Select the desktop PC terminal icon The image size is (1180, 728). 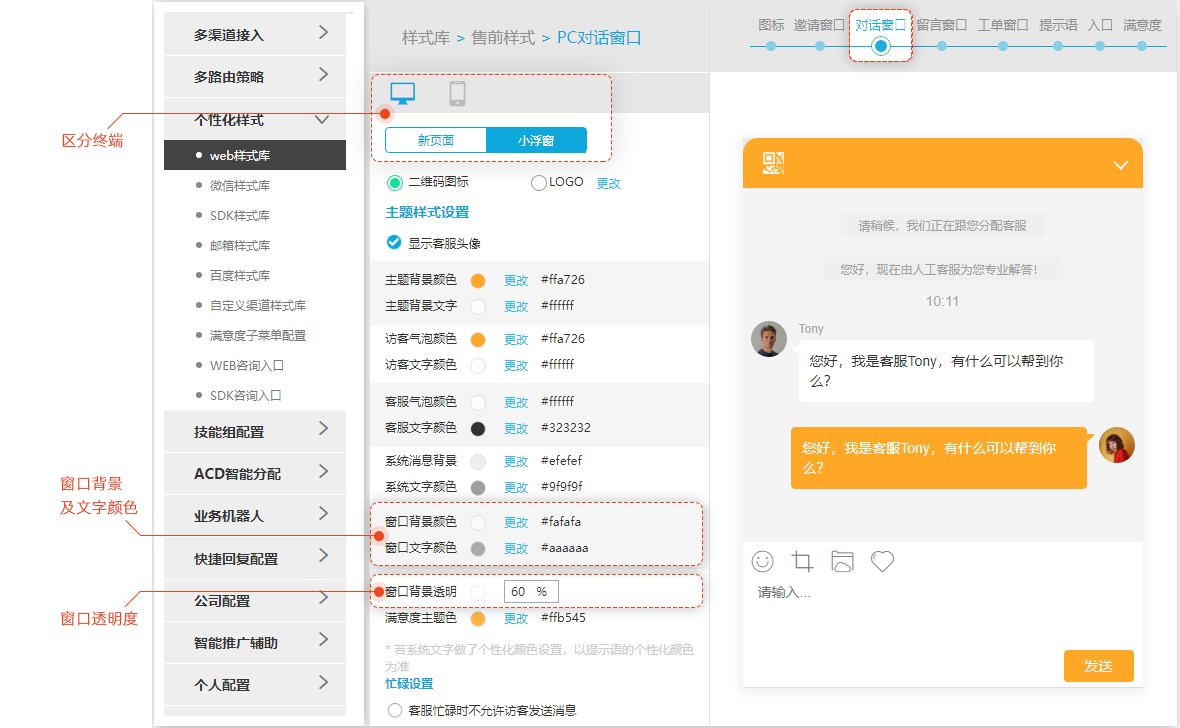point(403,94)
